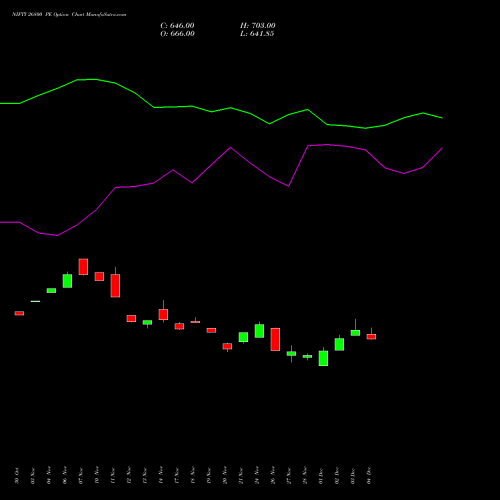Click the 14 Nov date label
Image resolution: width=500 pixels, height=500 pixels.
click(x=161, y=476)
